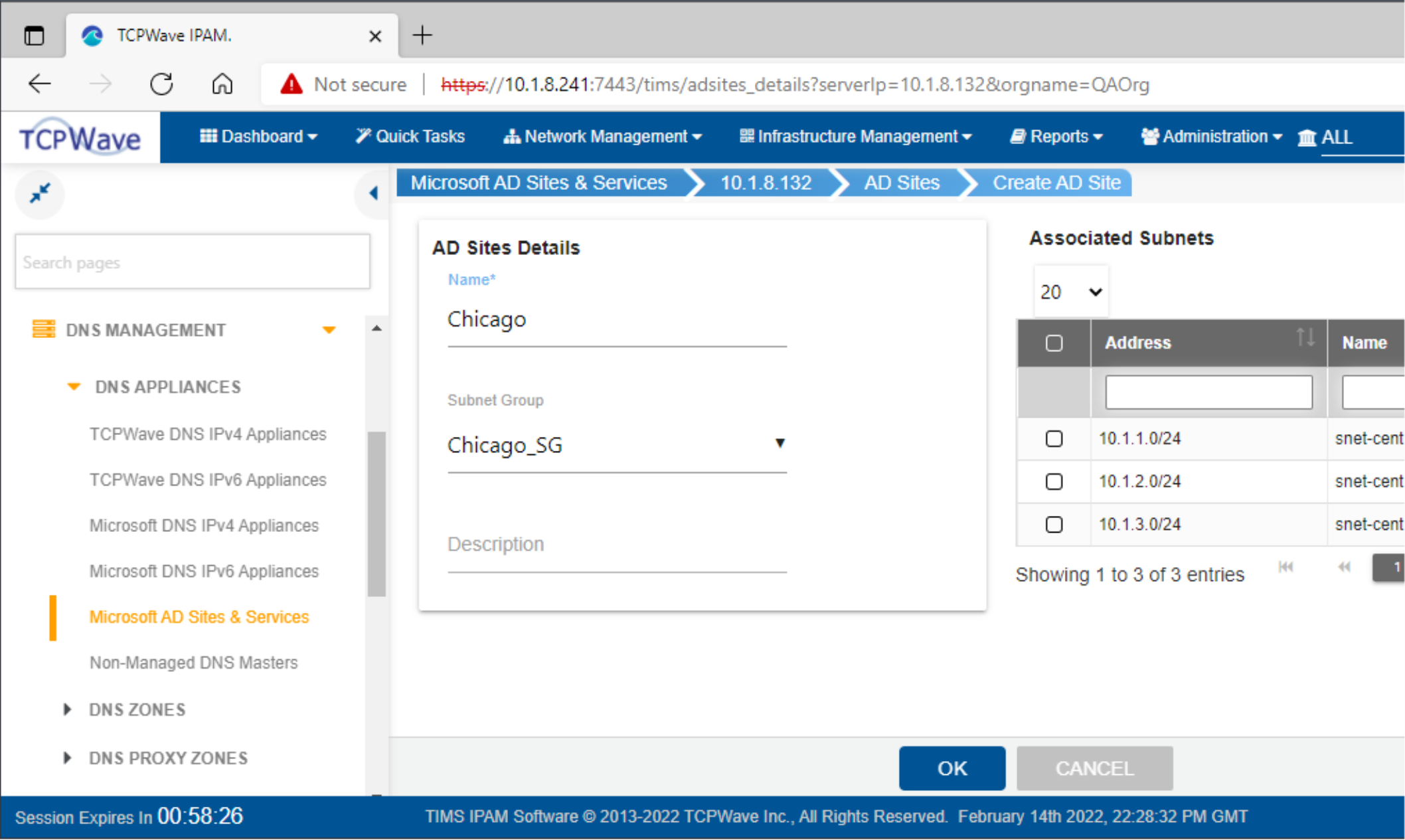Image resolution: width=1405 pixels, height=840 pixels.
Task: Click the Address column filter box
Action: 1208,392
